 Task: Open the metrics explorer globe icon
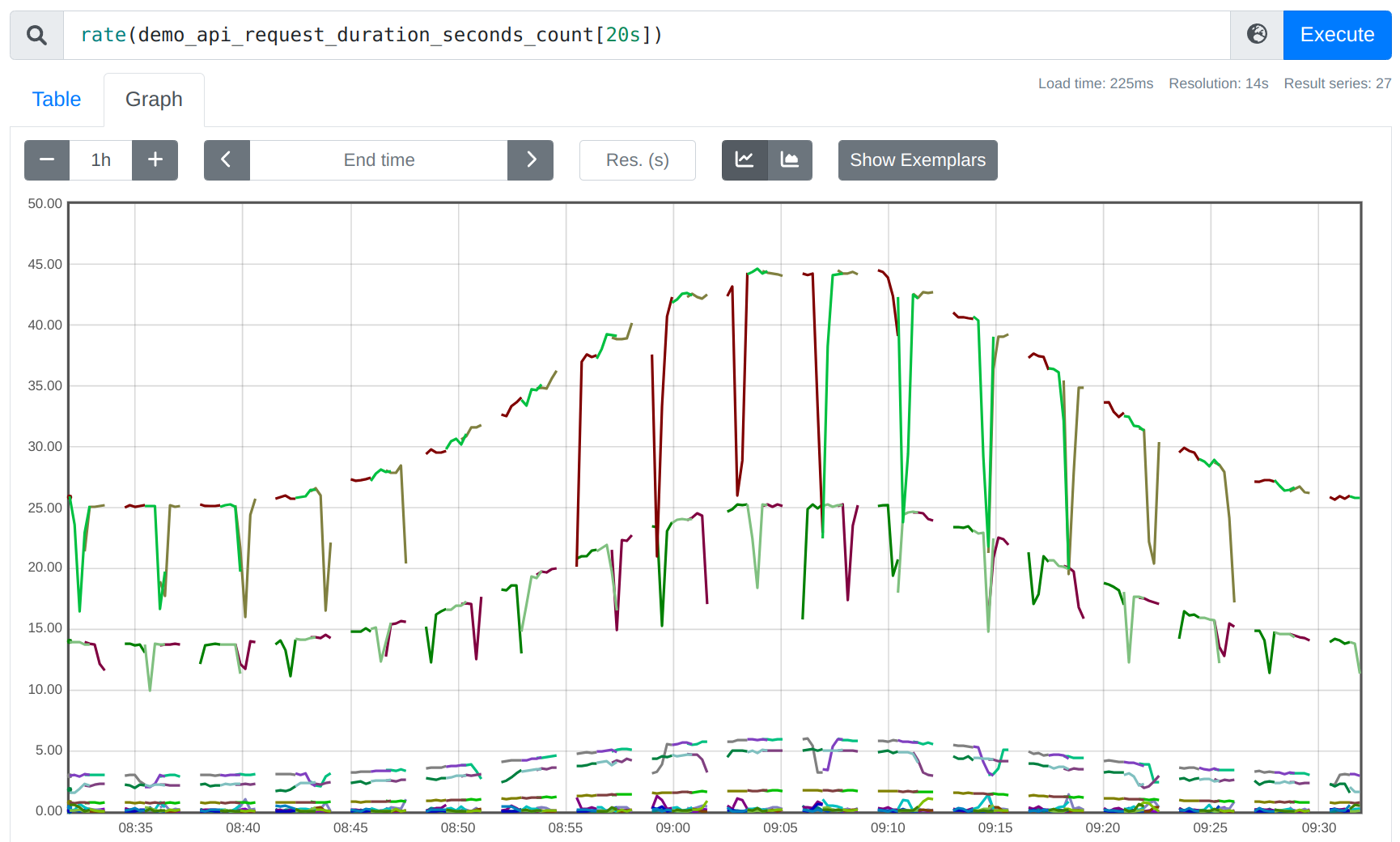pos(1256,35)
